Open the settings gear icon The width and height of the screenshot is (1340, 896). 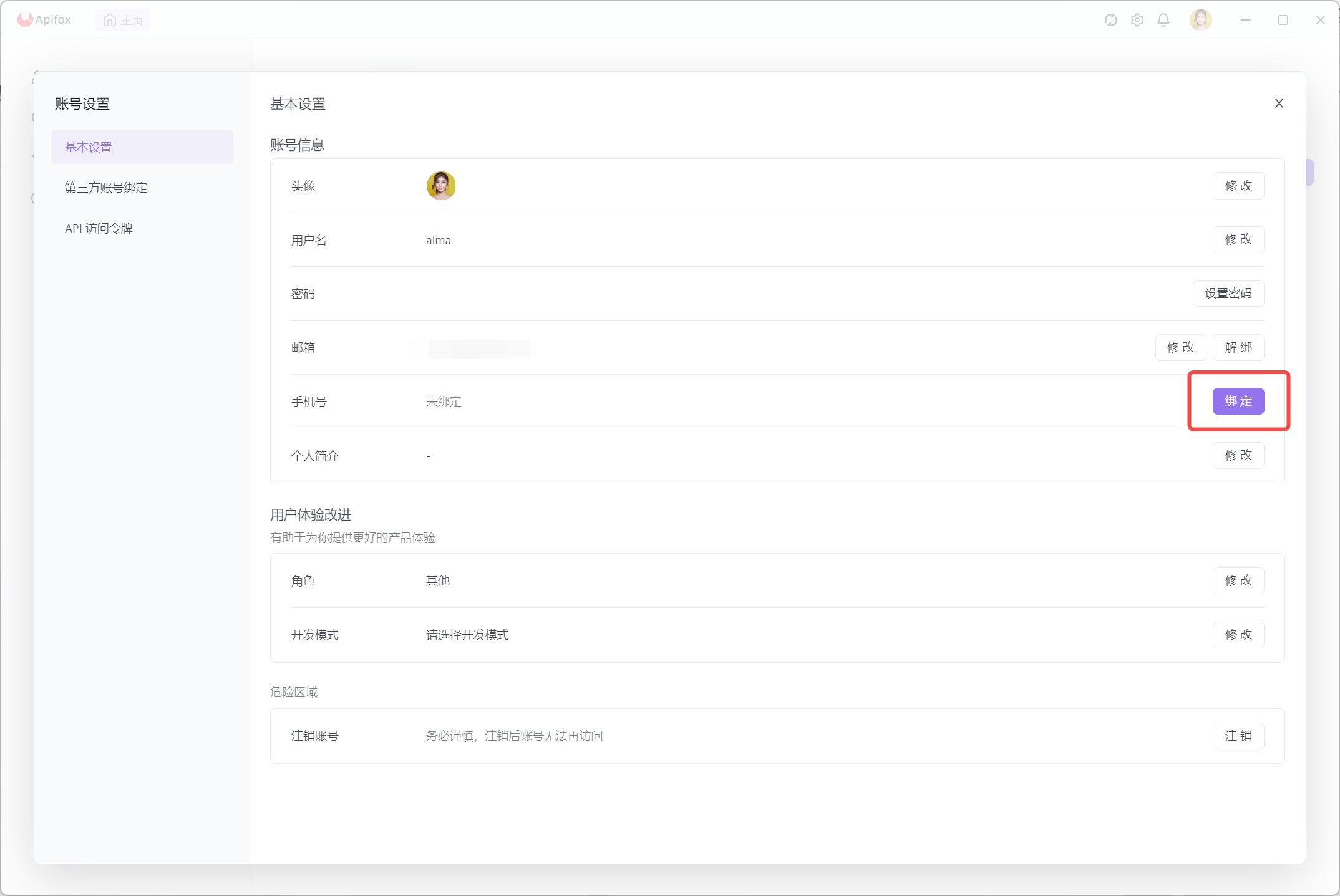coord(1137,20)
